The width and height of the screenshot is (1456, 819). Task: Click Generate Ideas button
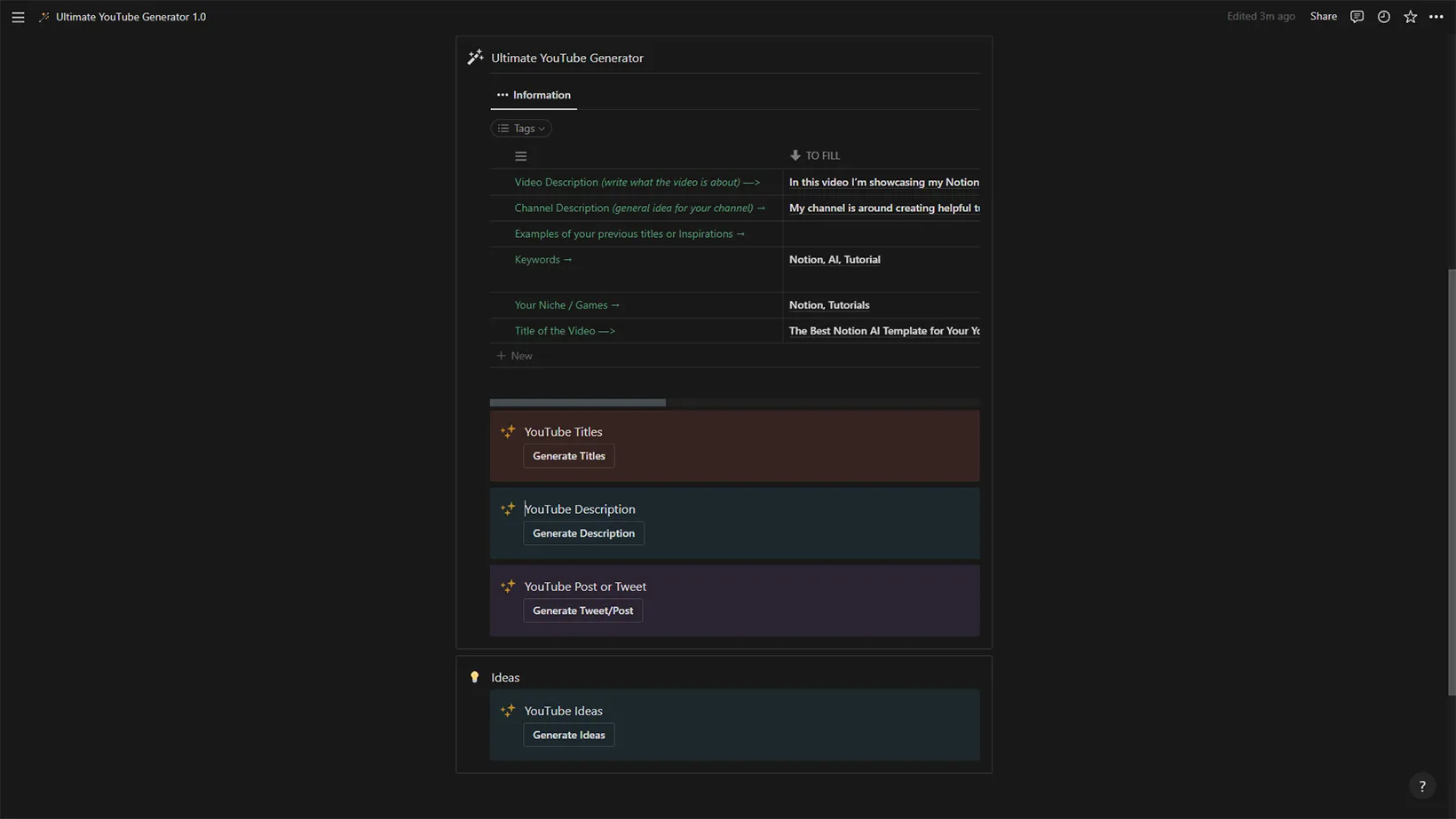pos(569,735)
